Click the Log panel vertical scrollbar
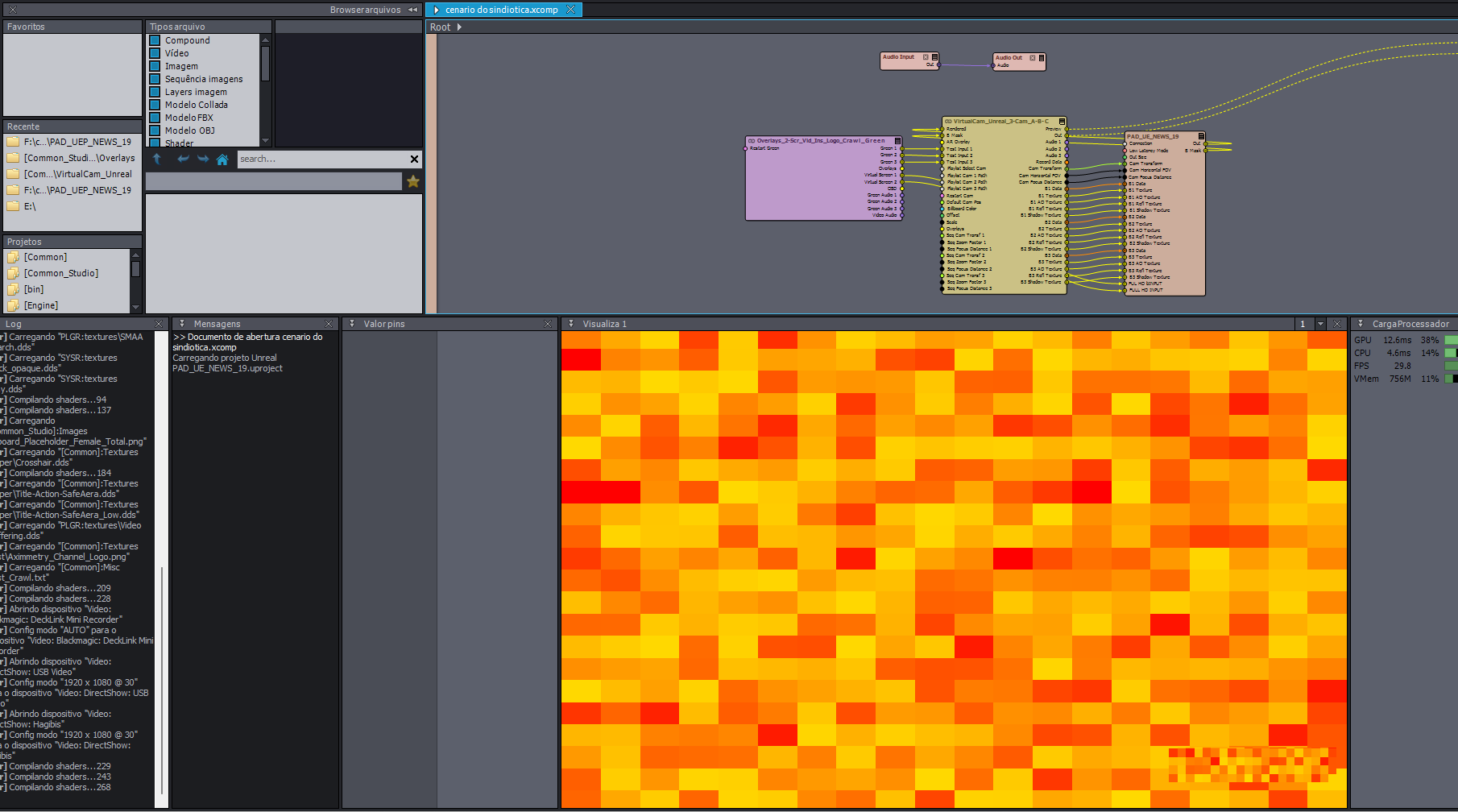 pyautogui.click(x=161, y=681)
